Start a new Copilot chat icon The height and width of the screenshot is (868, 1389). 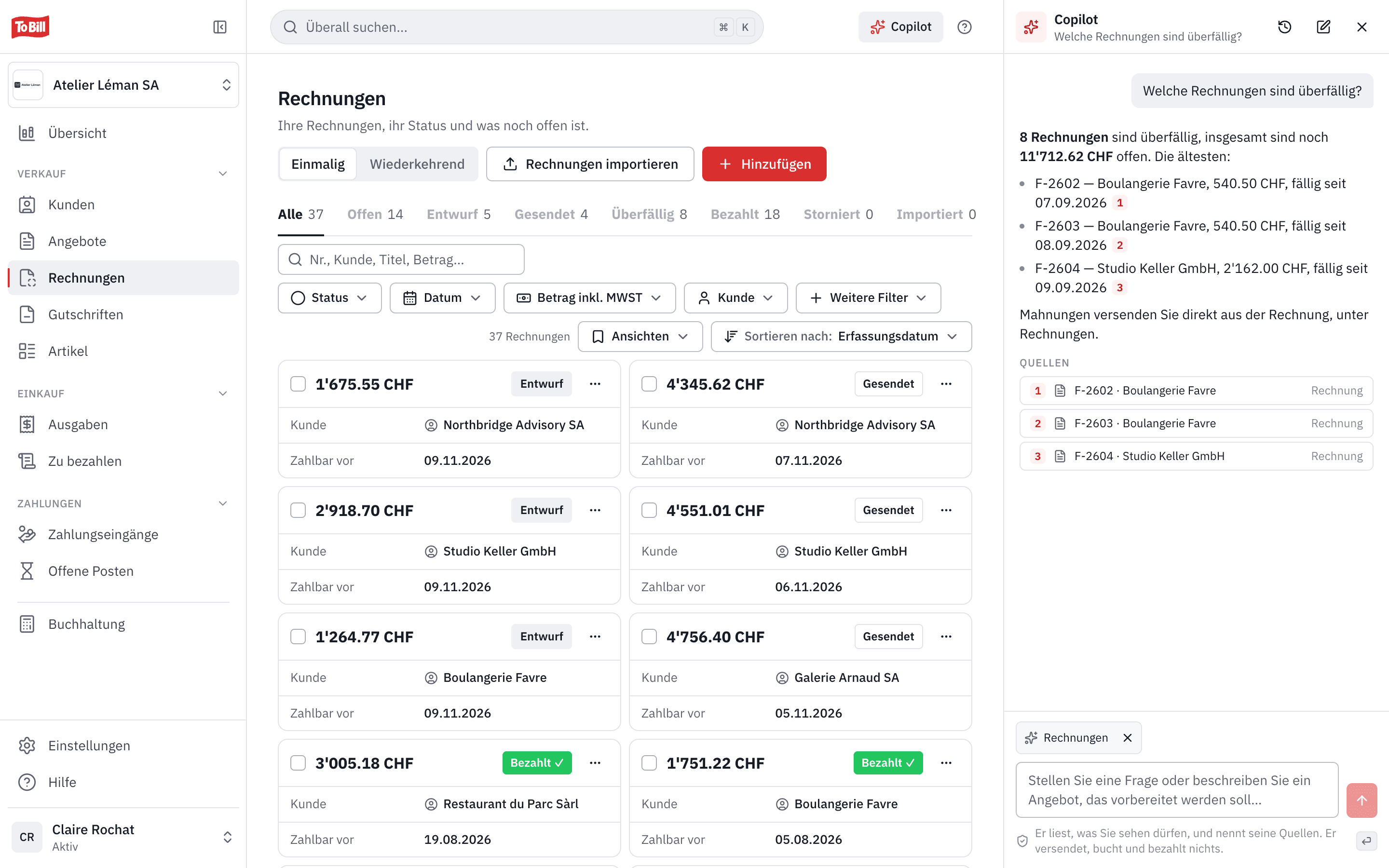click(1323, 27)
